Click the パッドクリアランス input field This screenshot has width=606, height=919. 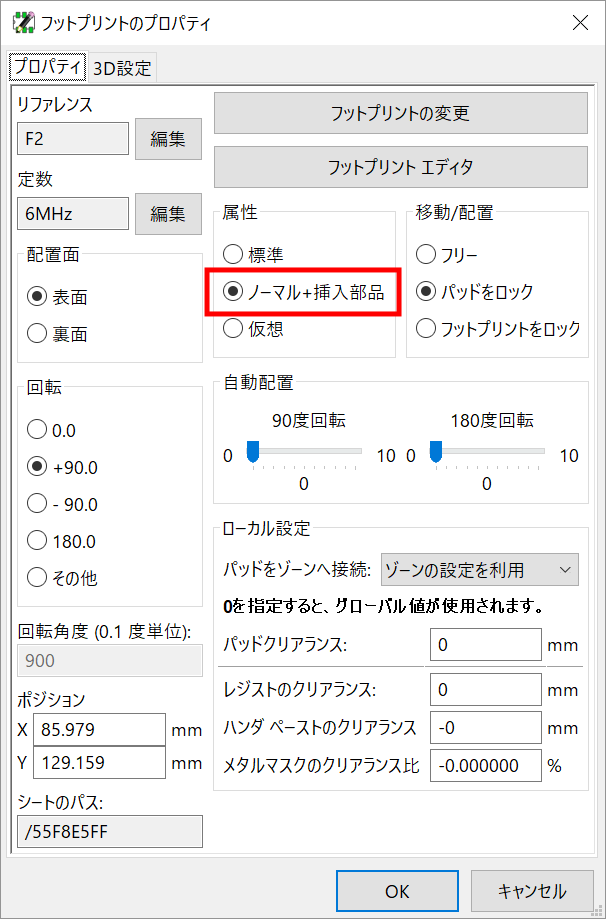485,645
